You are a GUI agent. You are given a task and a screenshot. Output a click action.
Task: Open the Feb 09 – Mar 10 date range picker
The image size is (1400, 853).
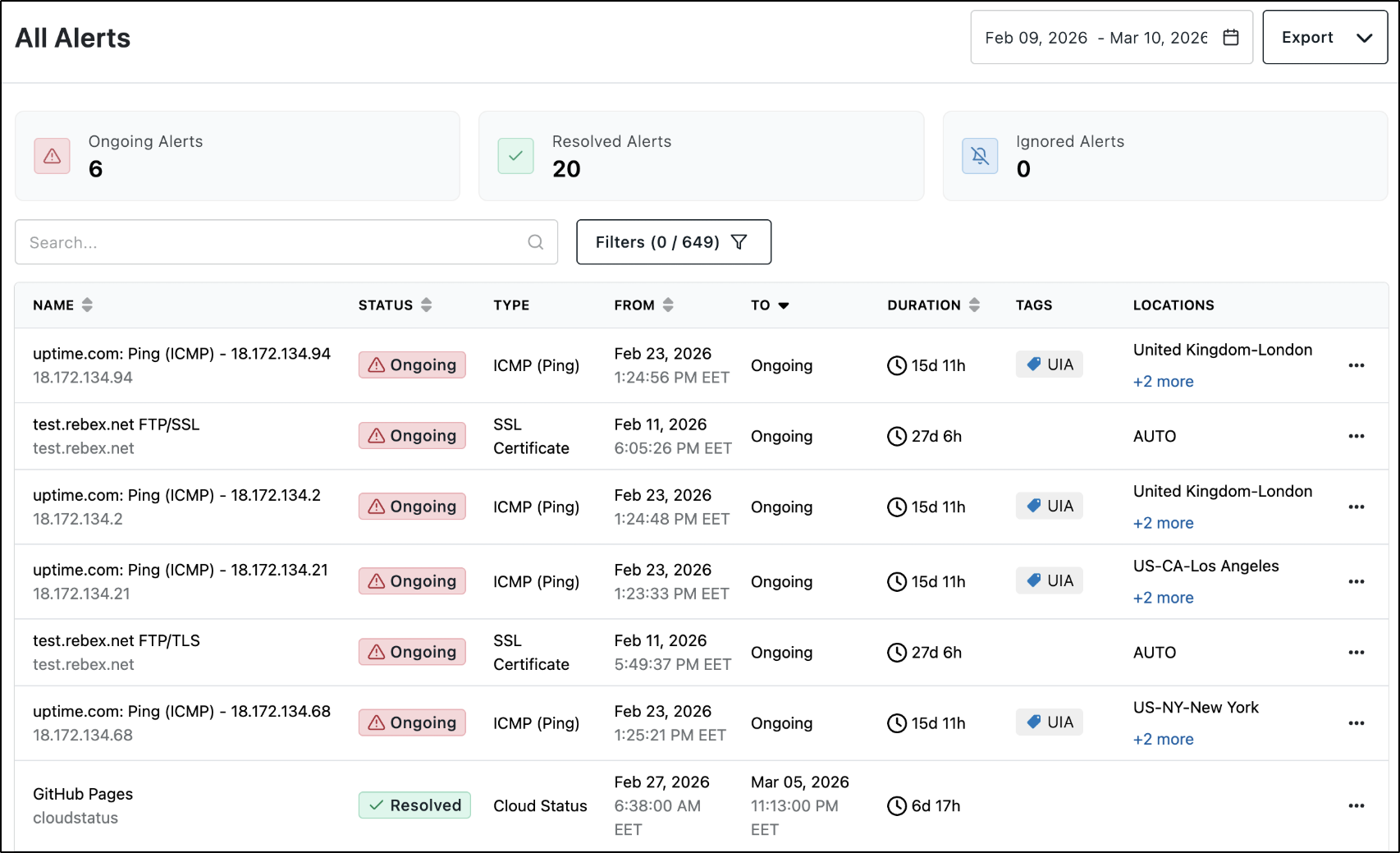[1111, 37]
